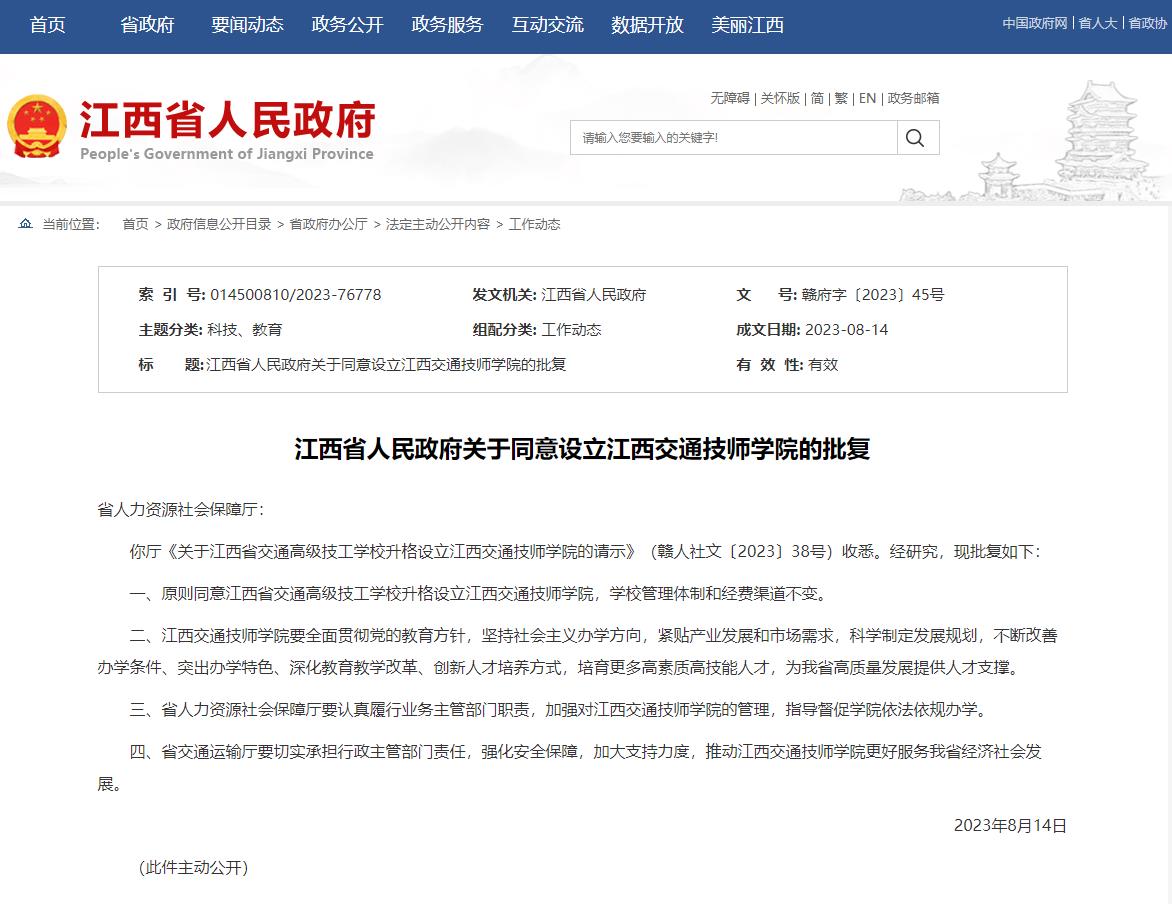The image size is (1172, 904).
Task: Switch to traditional Chinese 繁
Action: (x=841, y=98)
